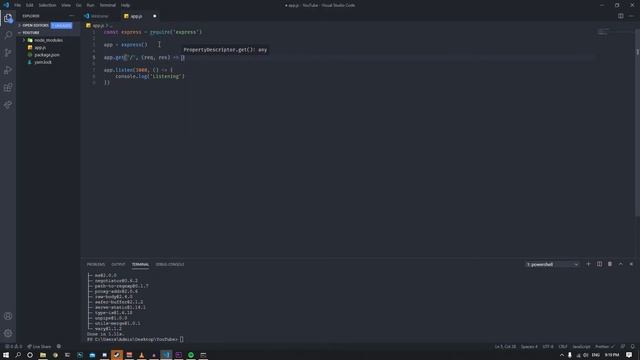
Task: Open the Extensions view
Action: click(x=8, y=87)
